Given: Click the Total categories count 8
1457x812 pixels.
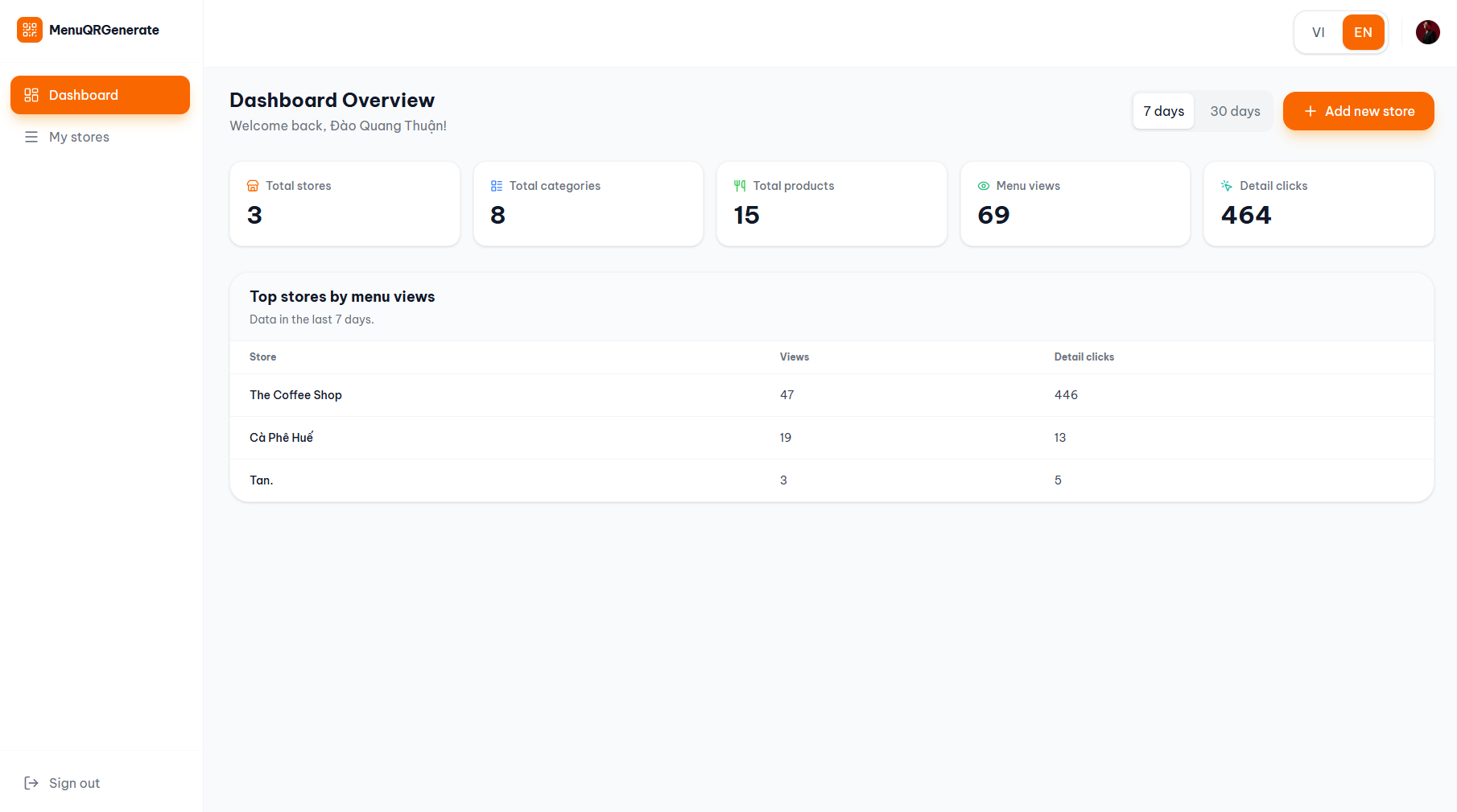Looking at the screenshot, I should click(x=498, y=215).
